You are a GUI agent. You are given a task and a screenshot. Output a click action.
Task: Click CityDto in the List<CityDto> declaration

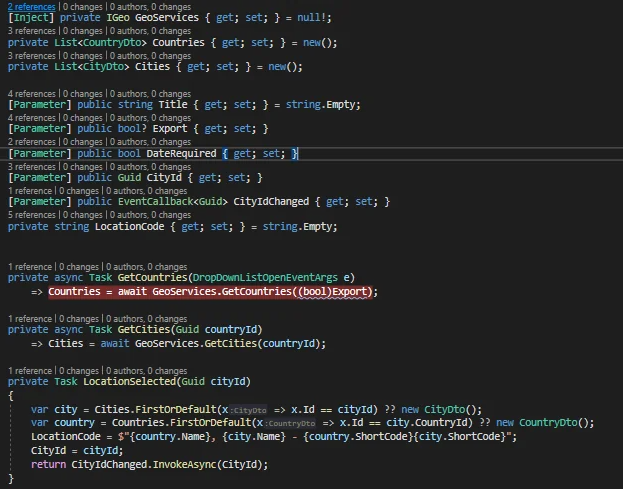tap(103, 67)
